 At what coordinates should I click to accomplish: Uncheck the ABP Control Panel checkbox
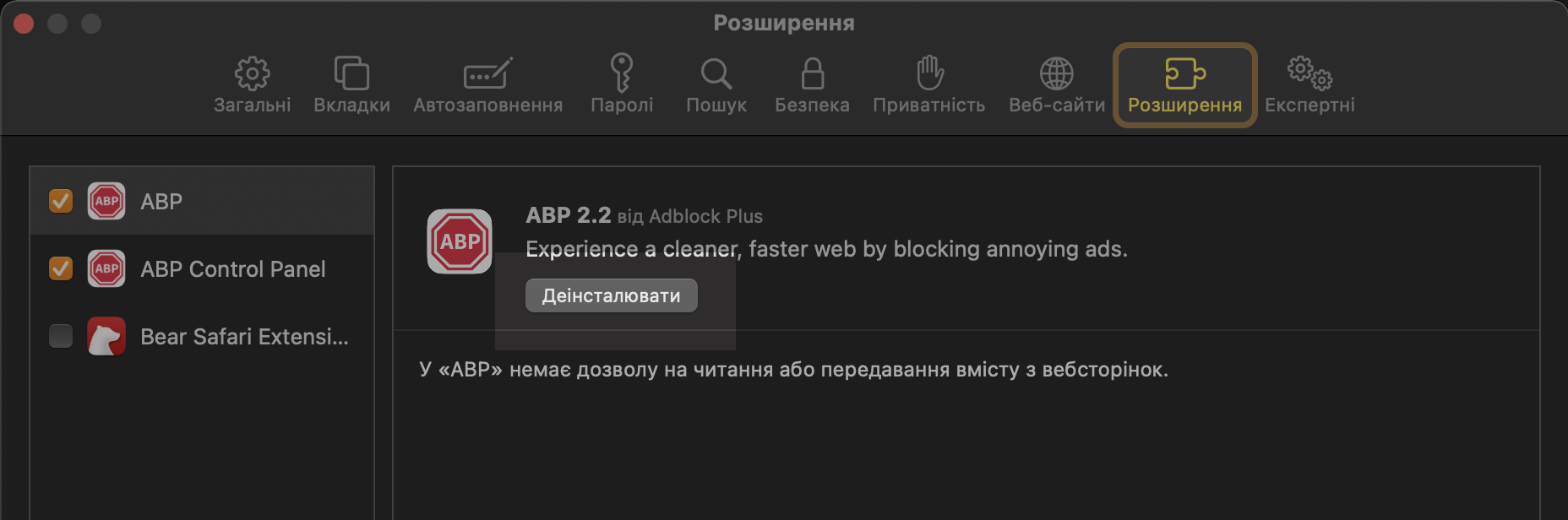point(61,268)
